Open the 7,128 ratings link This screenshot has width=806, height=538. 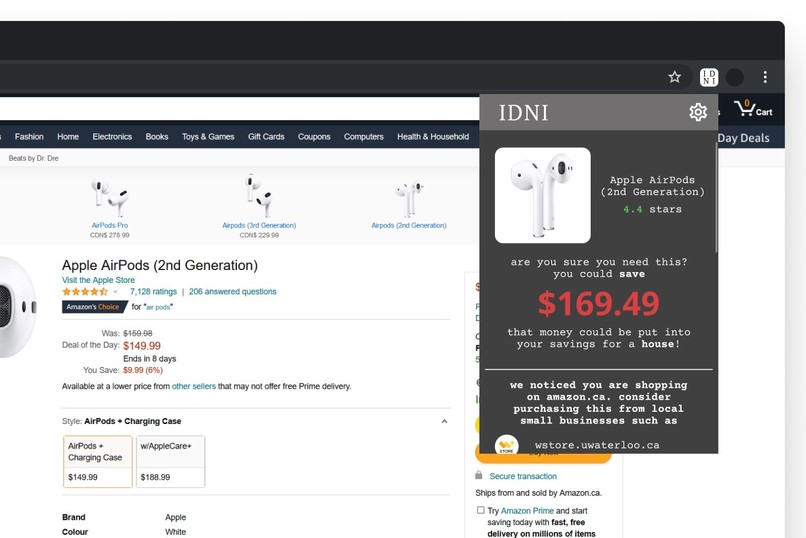[x=153, y=292]
